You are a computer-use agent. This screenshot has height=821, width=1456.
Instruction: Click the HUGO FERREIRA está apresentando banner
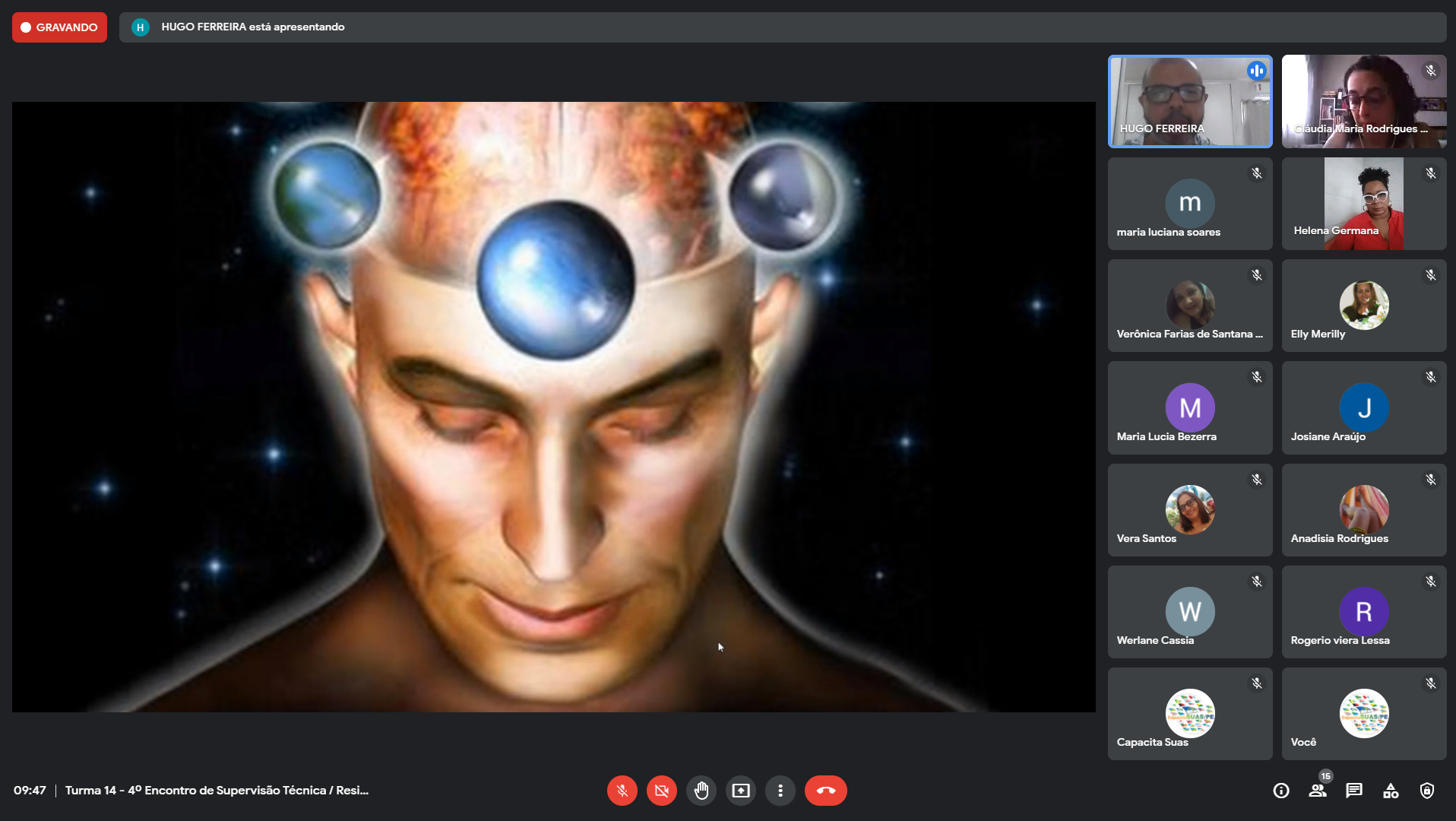tap(252, 27)
